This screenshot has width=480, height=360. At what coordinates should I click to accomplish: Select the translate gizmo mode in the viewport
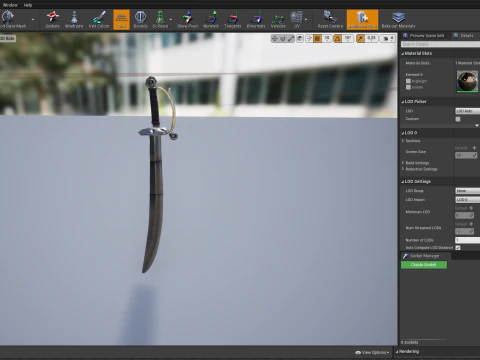(x=275, y=39)
